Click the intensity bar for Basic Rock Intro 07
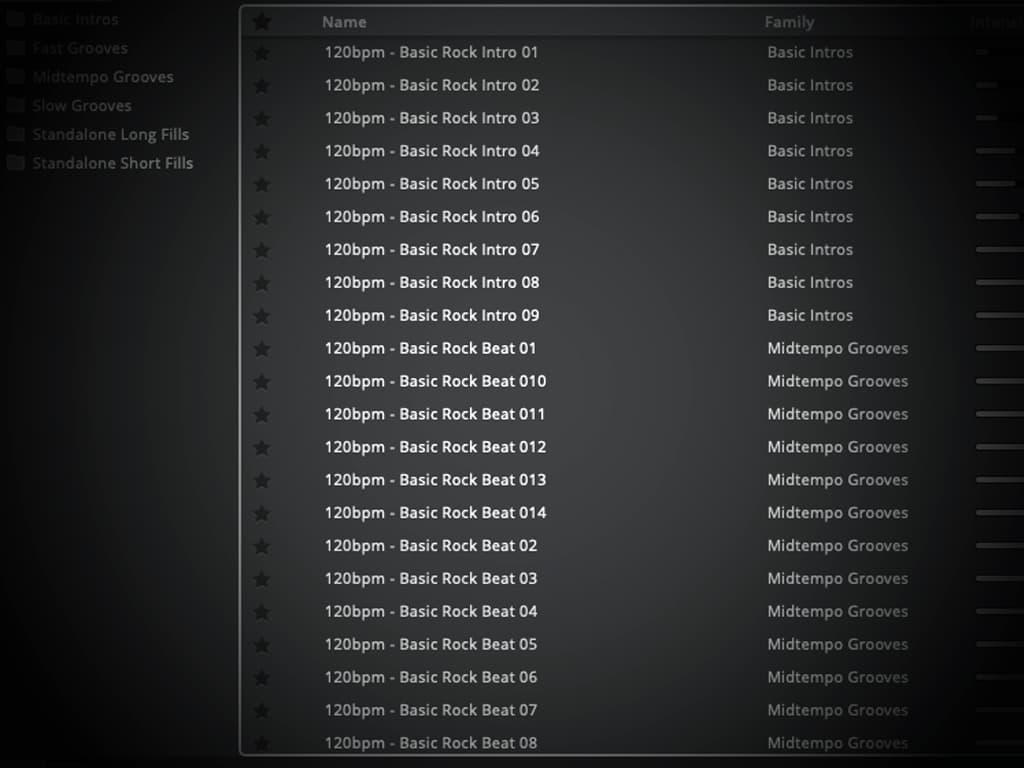This screenshot has height=768, width=1024. [x=997, y=250]
